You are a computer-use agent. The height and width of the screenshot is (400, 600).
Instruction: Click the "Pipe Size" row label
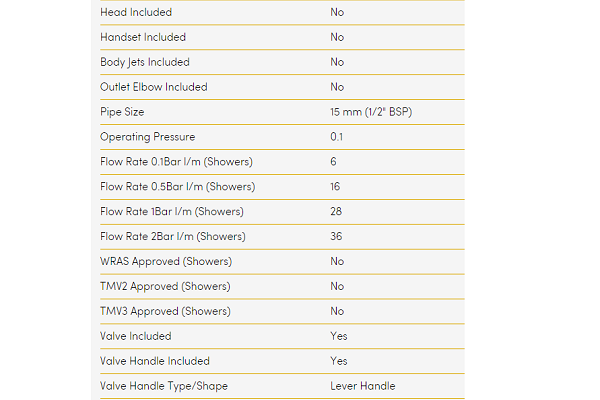123,112
